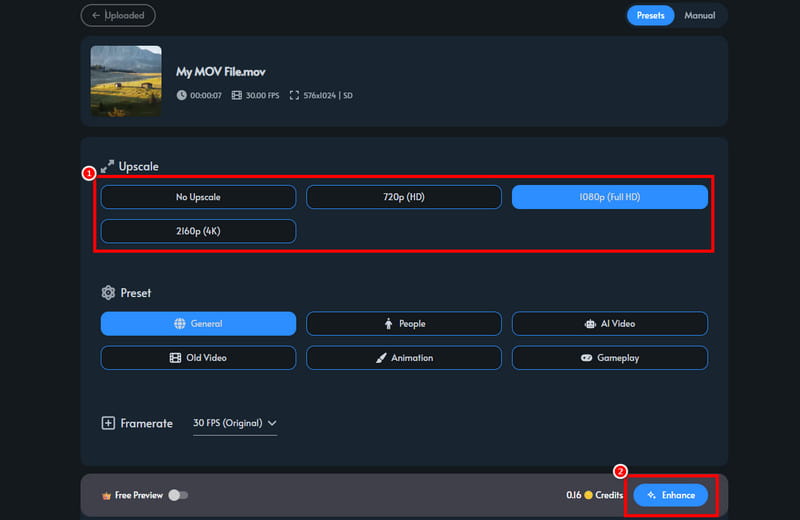Screen dimensions: 800x520
Task: Select the 720p (HD) upscale option
Action: point(403,197)
